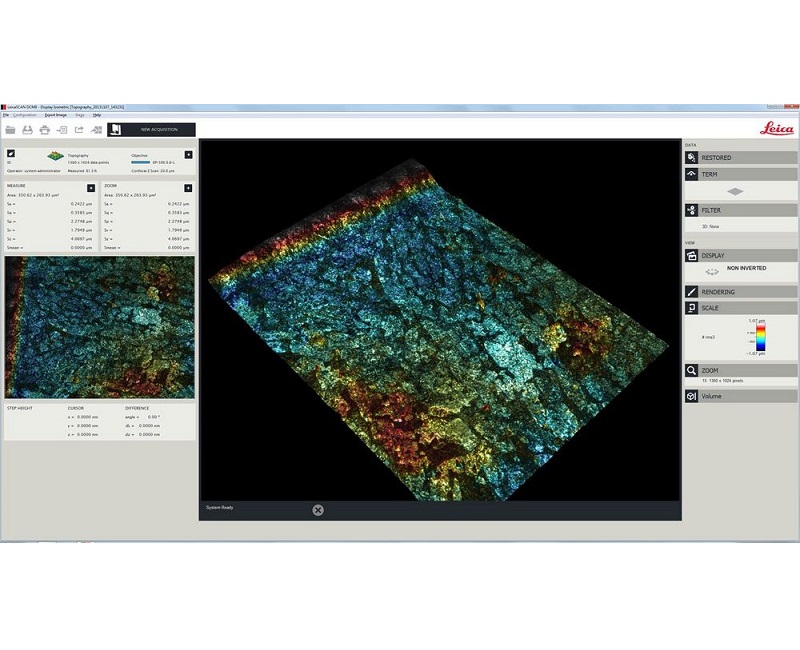Click the Restored data icon
This screenshot has height=650, width=800.
[691, 158]
